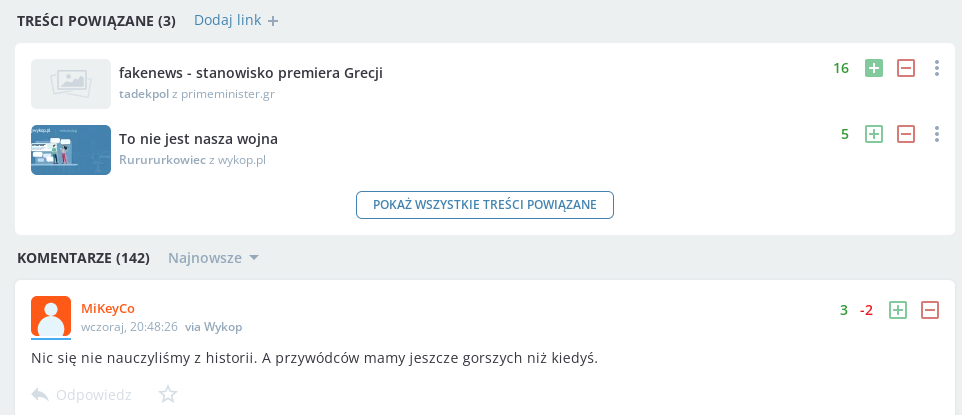Image resolution: width=962 pixels, height=415 pixels.
Task: Open thumbnail of "To nie jest nasza wojna"
Action: coord(71,150)
